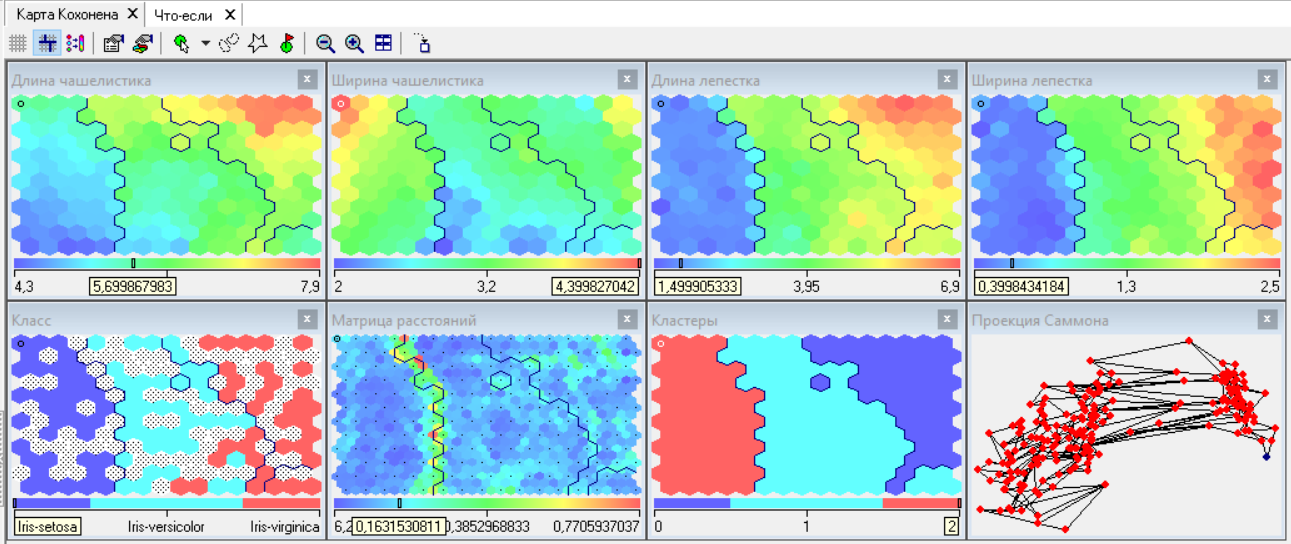
Task: Click the export-to-box toolbar icon
Action: tap(422, 43)
